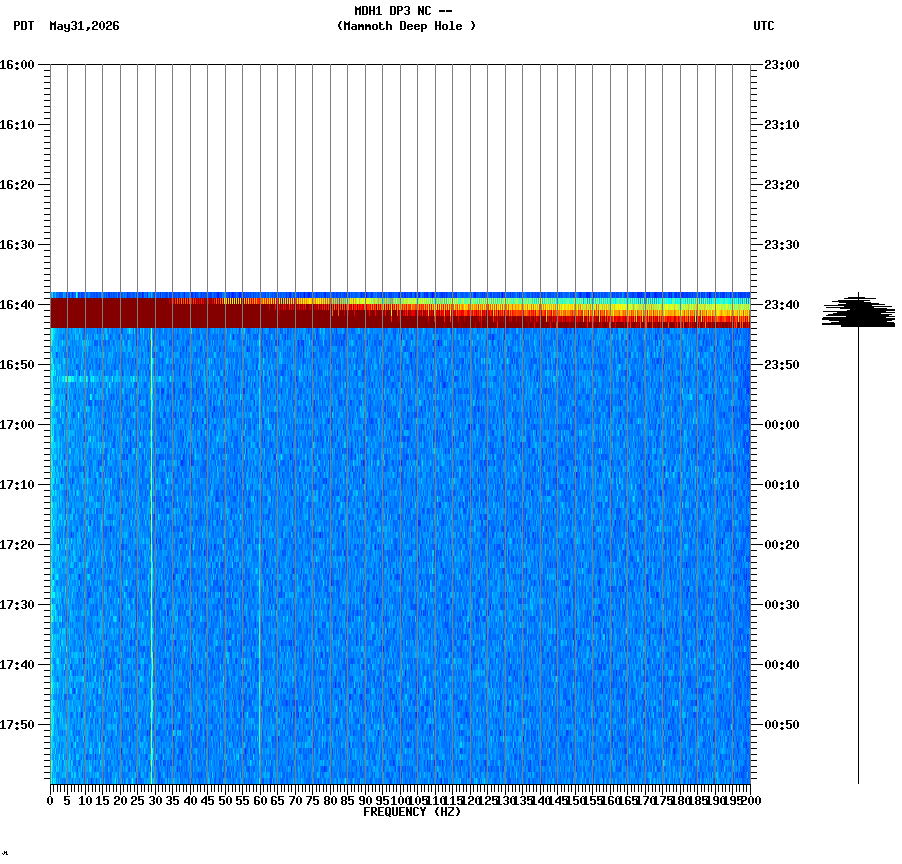Click the UTC timezone label
The height and width of the screenshot is (864, 902).
click(764, 26)
